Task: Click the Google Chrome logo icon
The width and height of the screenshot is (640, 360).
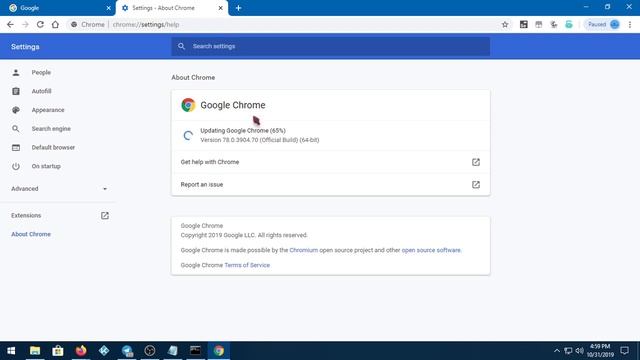Action: click(188, 105)
